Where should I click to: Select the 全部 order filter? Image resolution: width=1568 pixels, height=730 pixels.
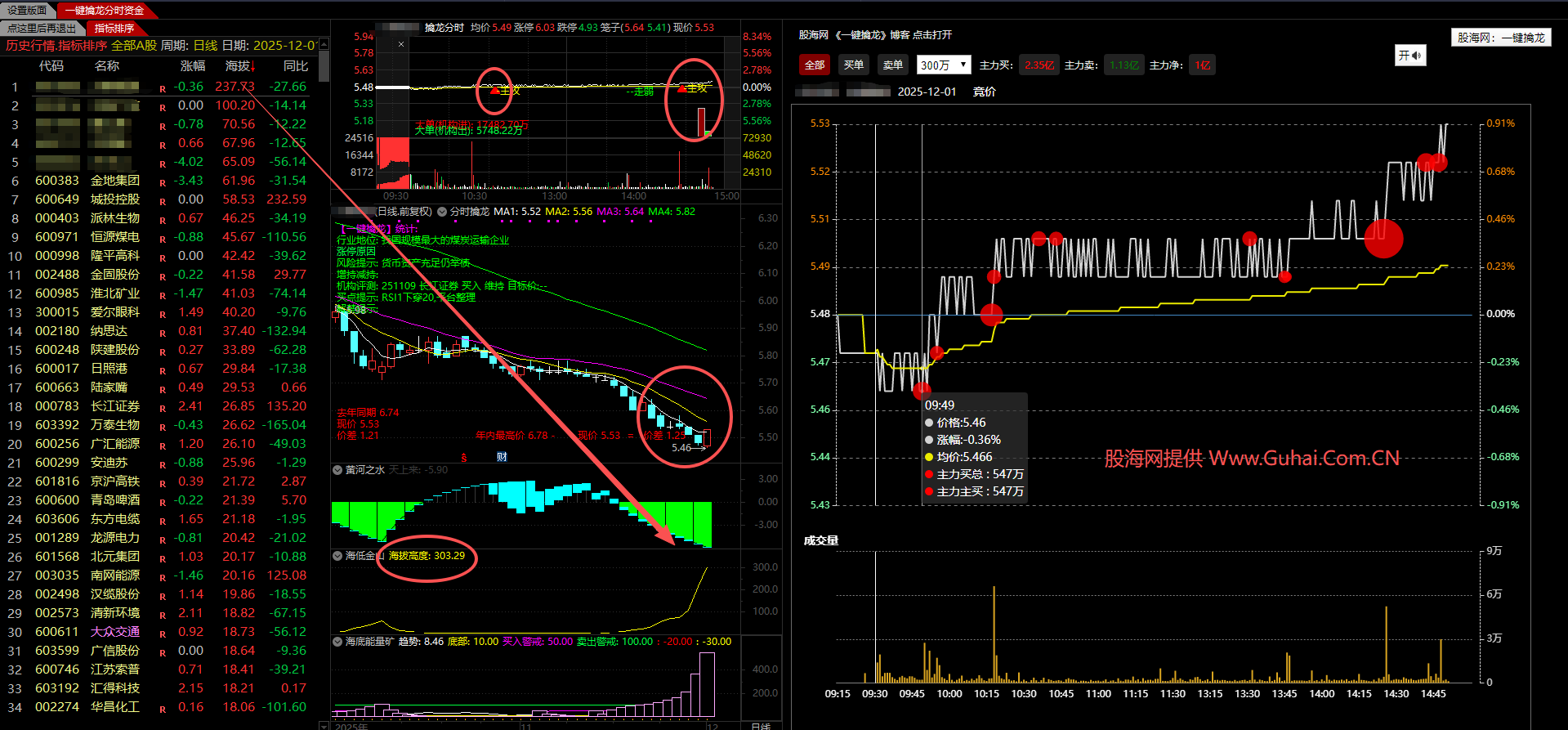tap(815, 65)
